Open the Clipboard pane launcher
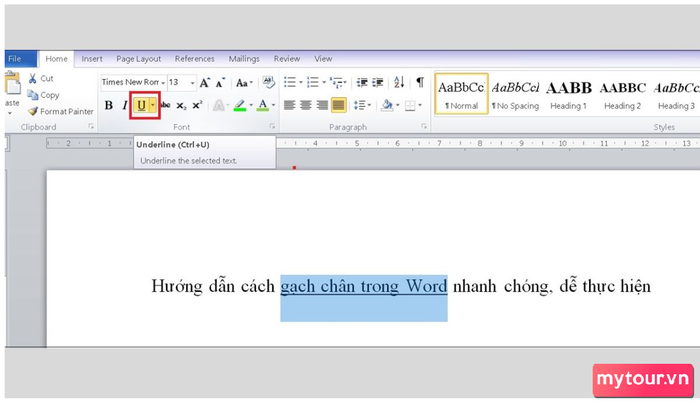The width and height of the screenshot is (700, 405). (x=91, y=127)
